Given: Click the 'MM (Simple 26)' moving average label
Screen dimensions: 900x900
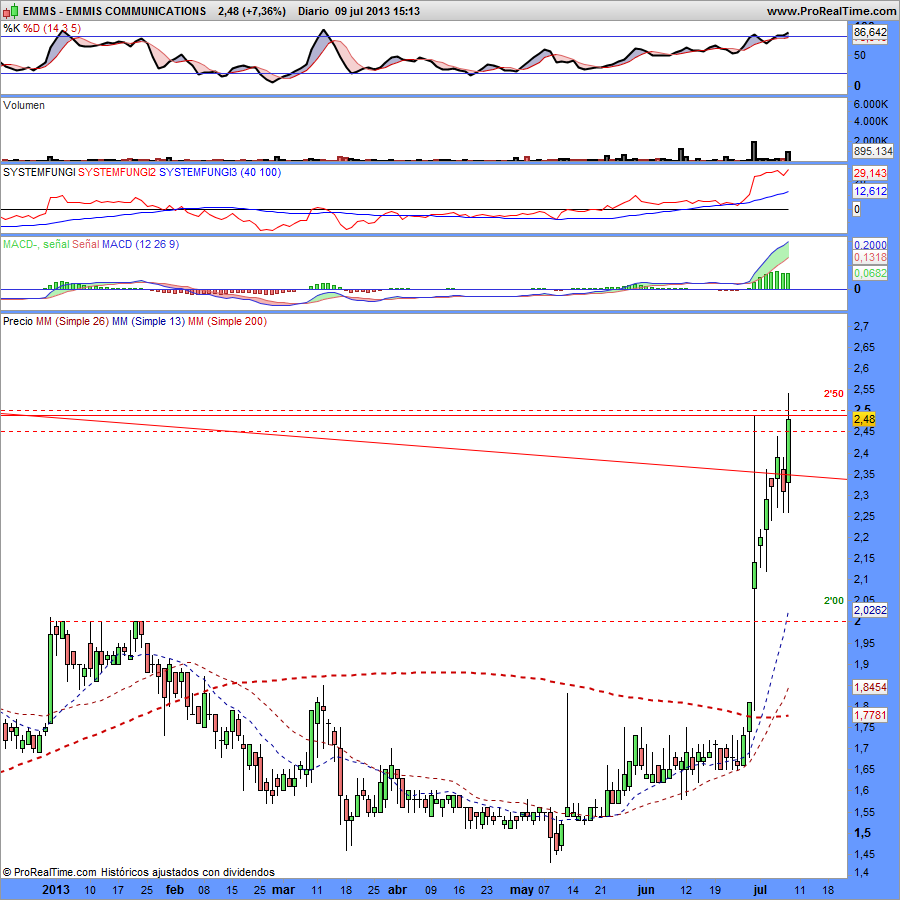Looking at the screenshot, I should (x=72, y=321).
